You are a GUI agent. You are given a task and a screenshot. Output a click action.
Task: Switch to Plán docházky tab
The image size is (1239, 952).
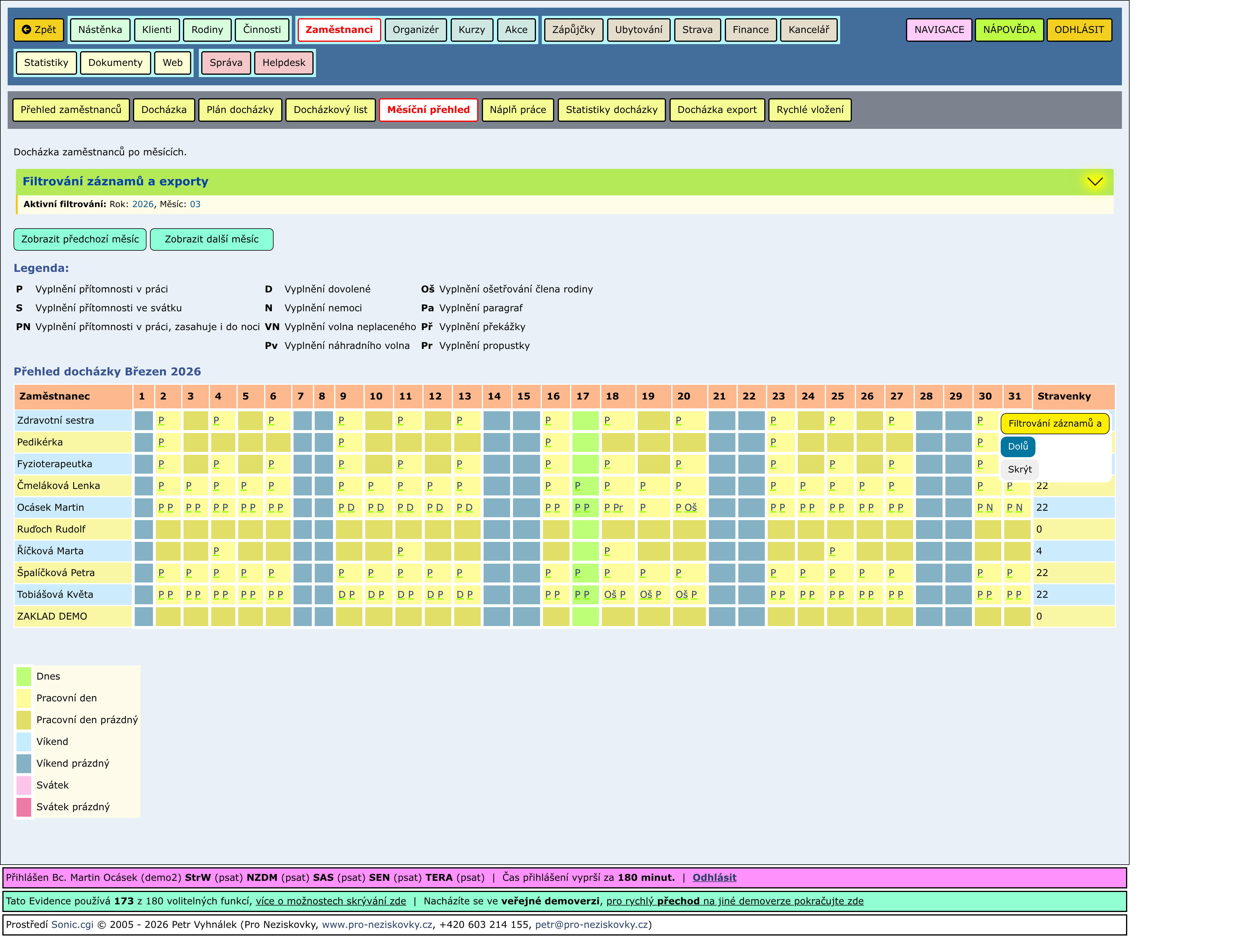(x=240, y=110)
